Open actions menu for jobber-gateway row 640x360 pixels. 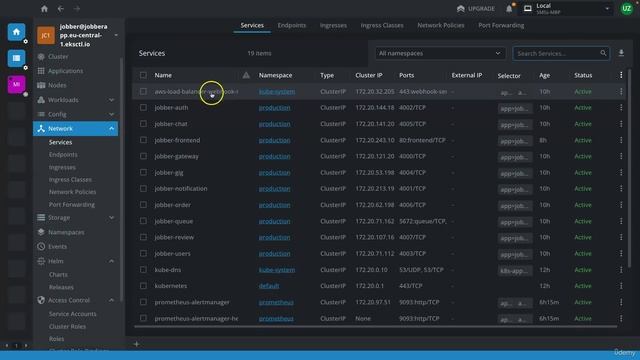tap(621, 156)
